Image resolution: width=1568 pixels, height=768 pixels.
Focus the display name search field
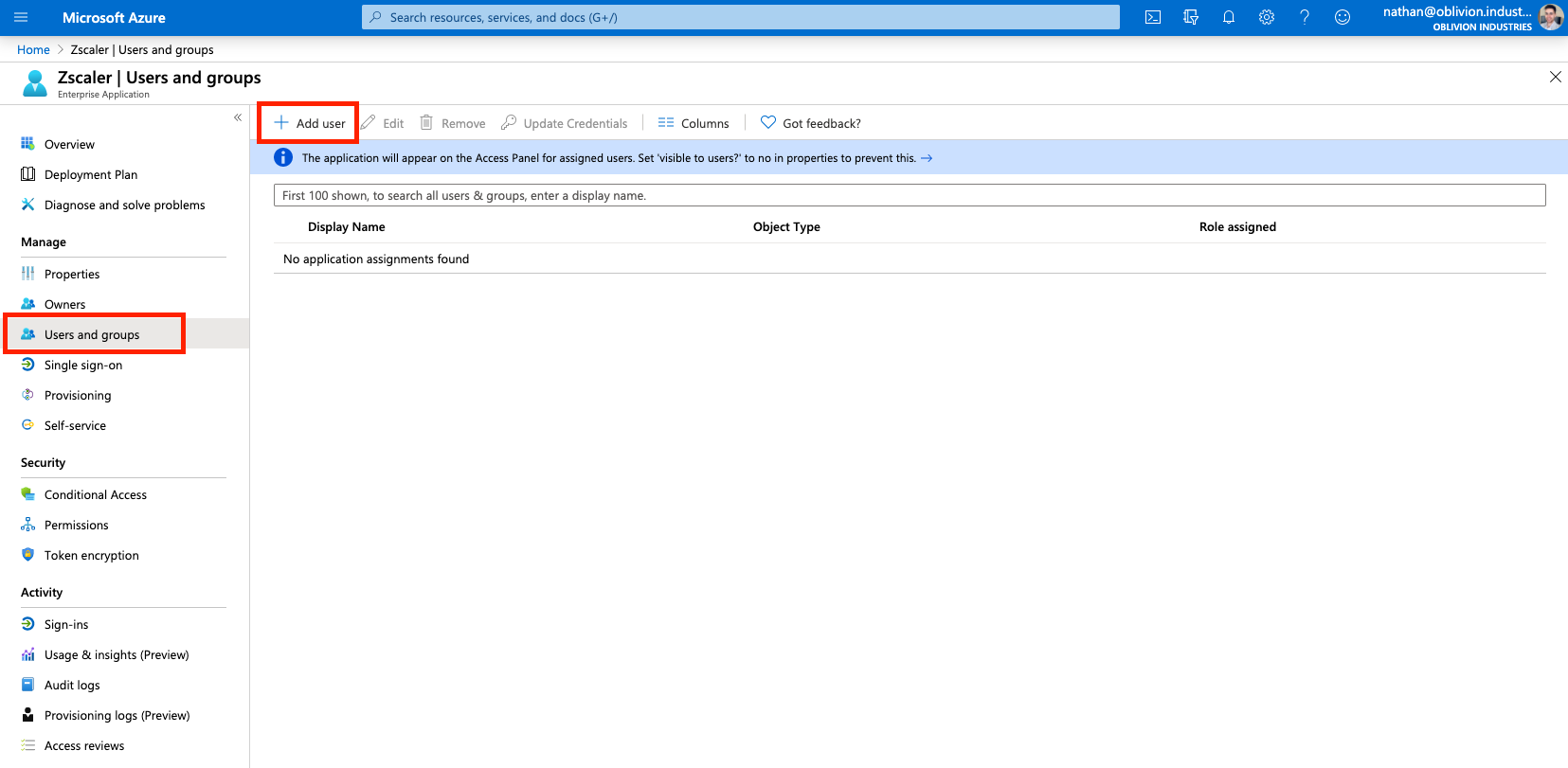910,195
